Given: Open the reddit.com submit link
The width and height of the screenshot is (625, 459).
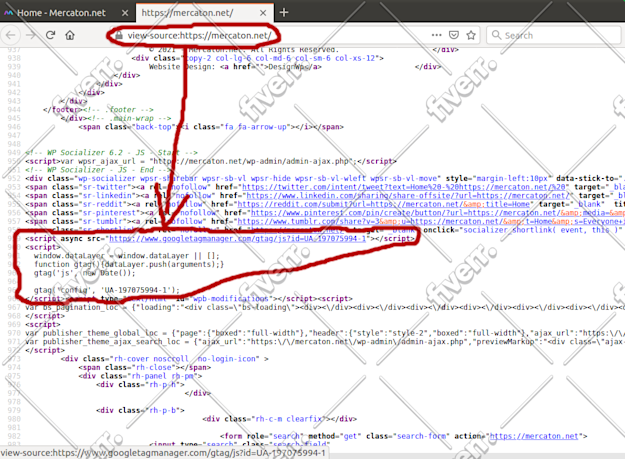Looking at the screenshot, I should coord(385,204).
